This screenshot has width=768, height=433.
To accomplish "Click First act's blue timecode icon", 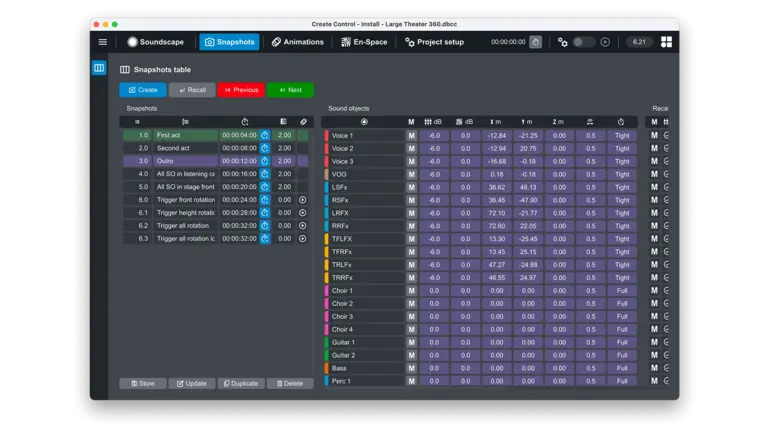I will (264, 135).
